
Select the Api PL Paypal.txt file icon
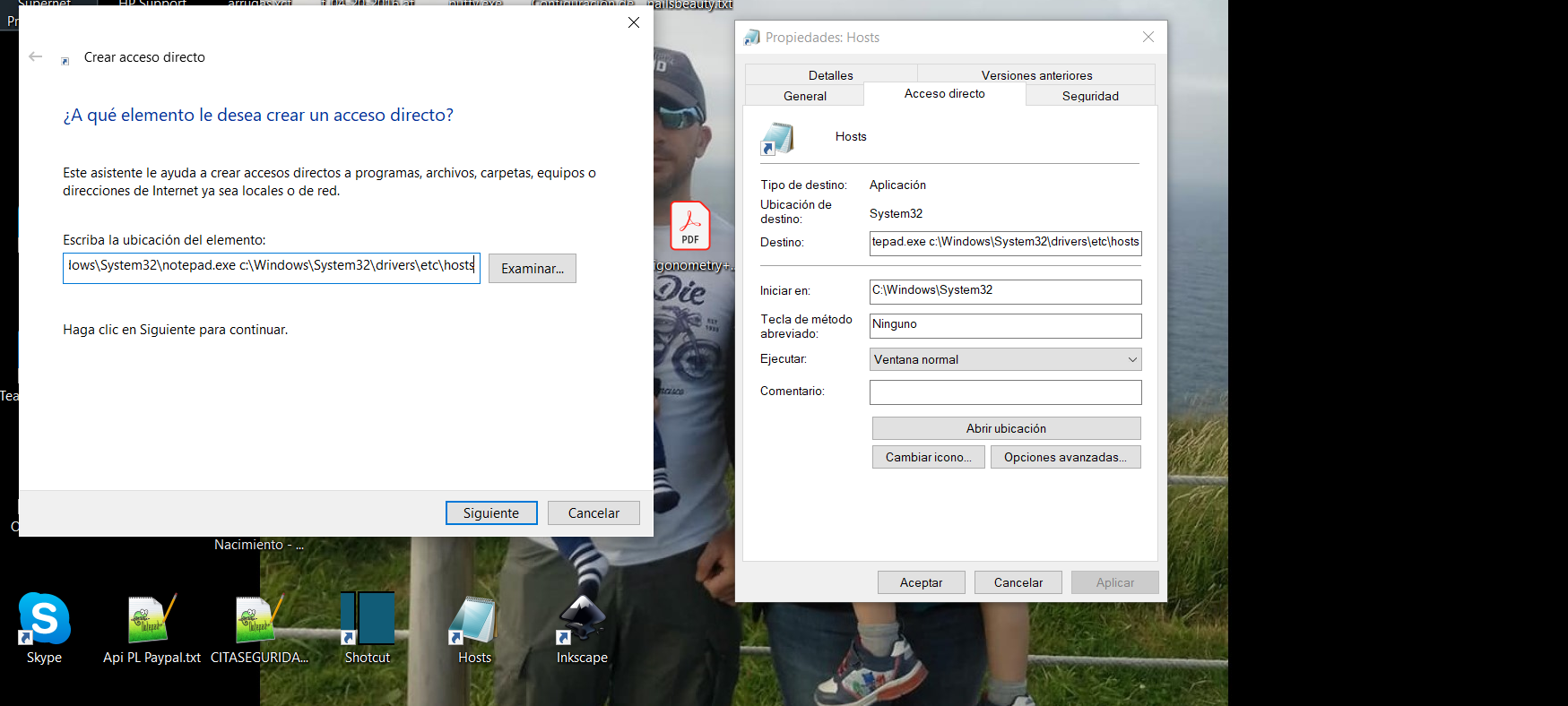pyautogui.click(x=152, y=620)
